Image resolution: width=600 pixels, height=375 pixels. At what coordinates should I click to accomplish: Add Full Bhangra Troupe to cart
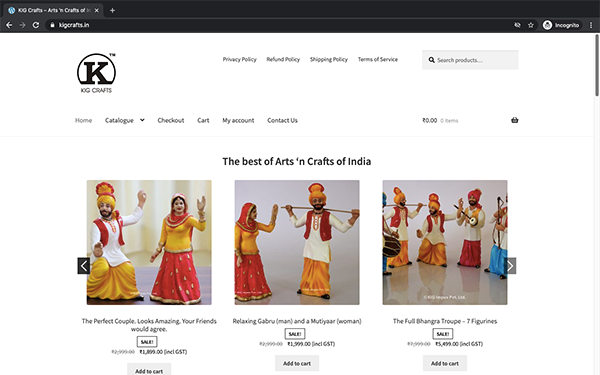pos(445,363)
